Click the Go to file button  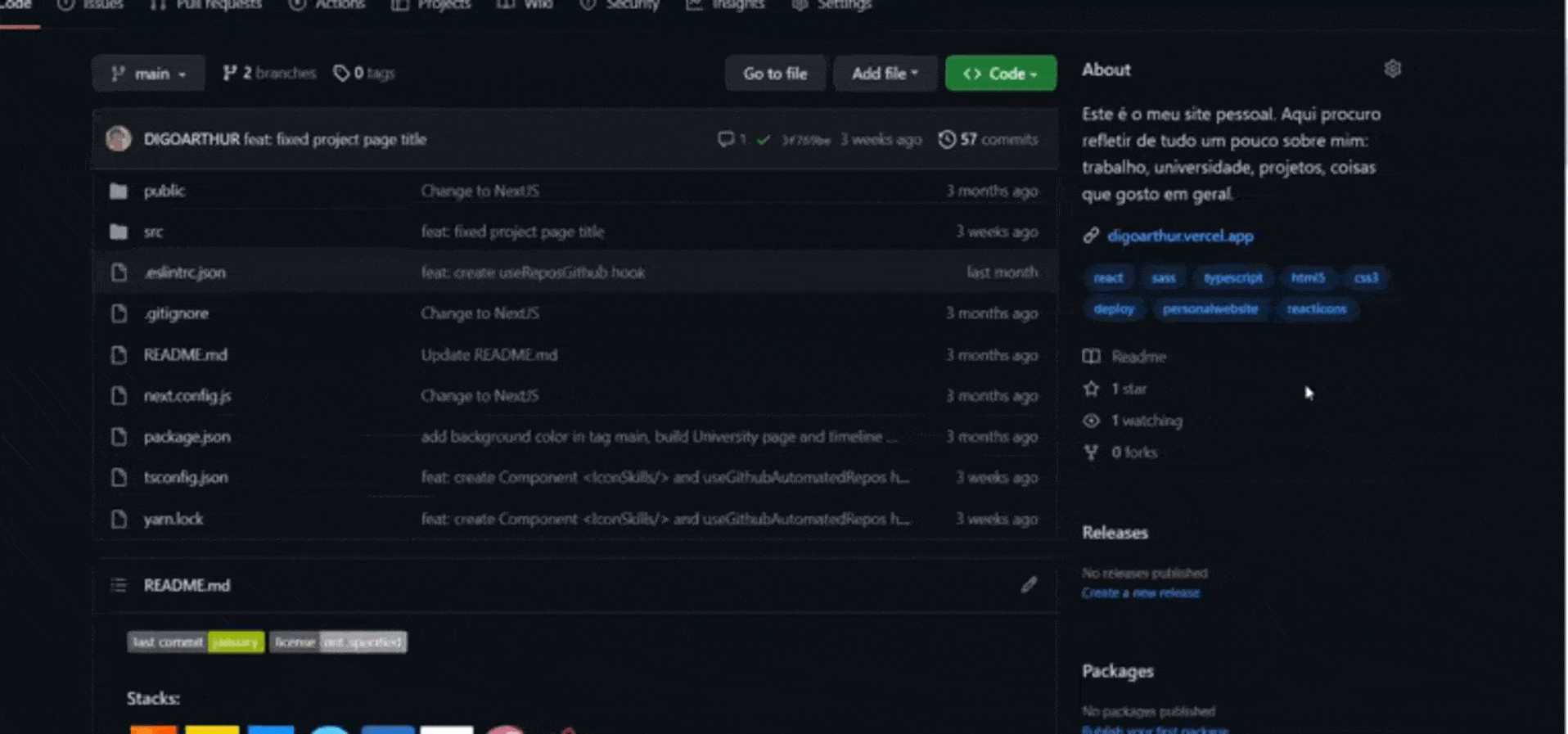tap(775, 73)
